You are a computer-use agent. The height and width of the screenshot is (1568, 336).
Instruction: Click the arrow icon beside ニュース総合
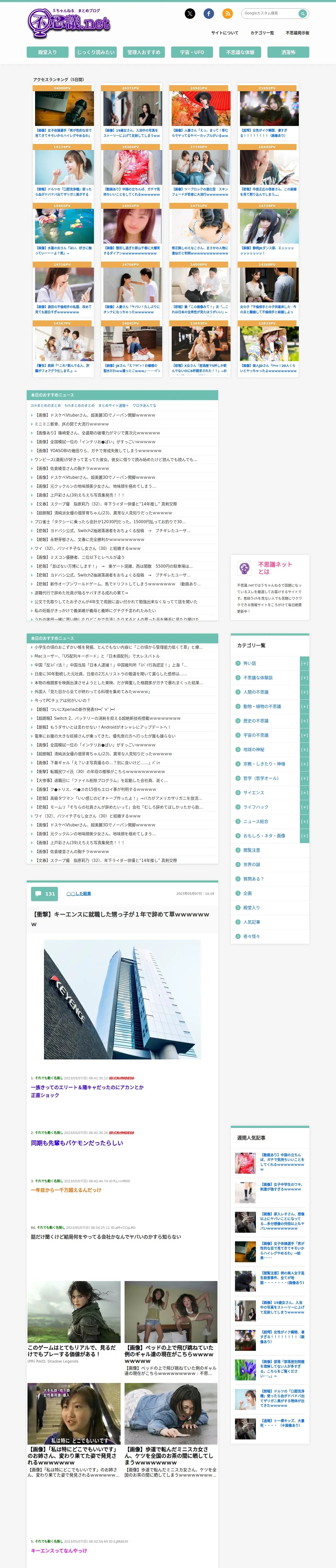(x=238, y=821)
